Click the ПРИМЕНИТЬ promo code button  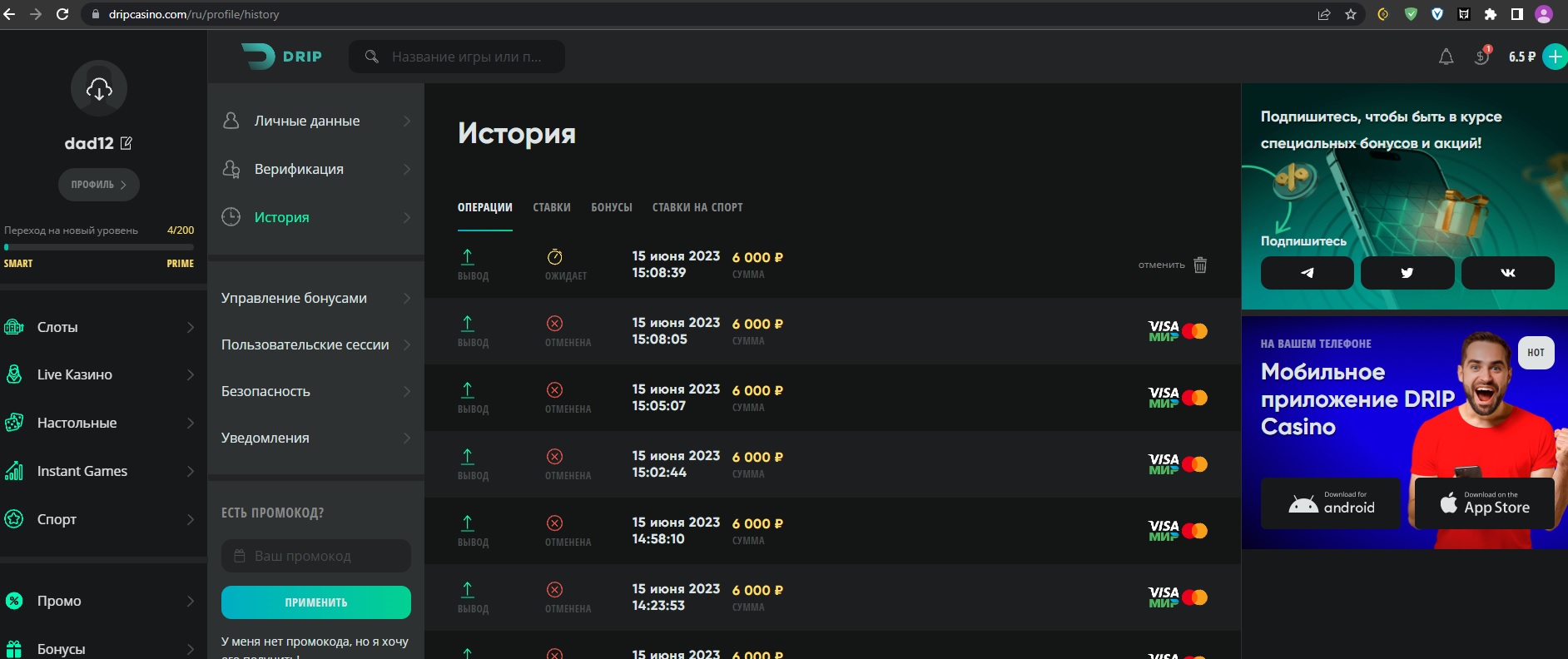coord(316,602)
